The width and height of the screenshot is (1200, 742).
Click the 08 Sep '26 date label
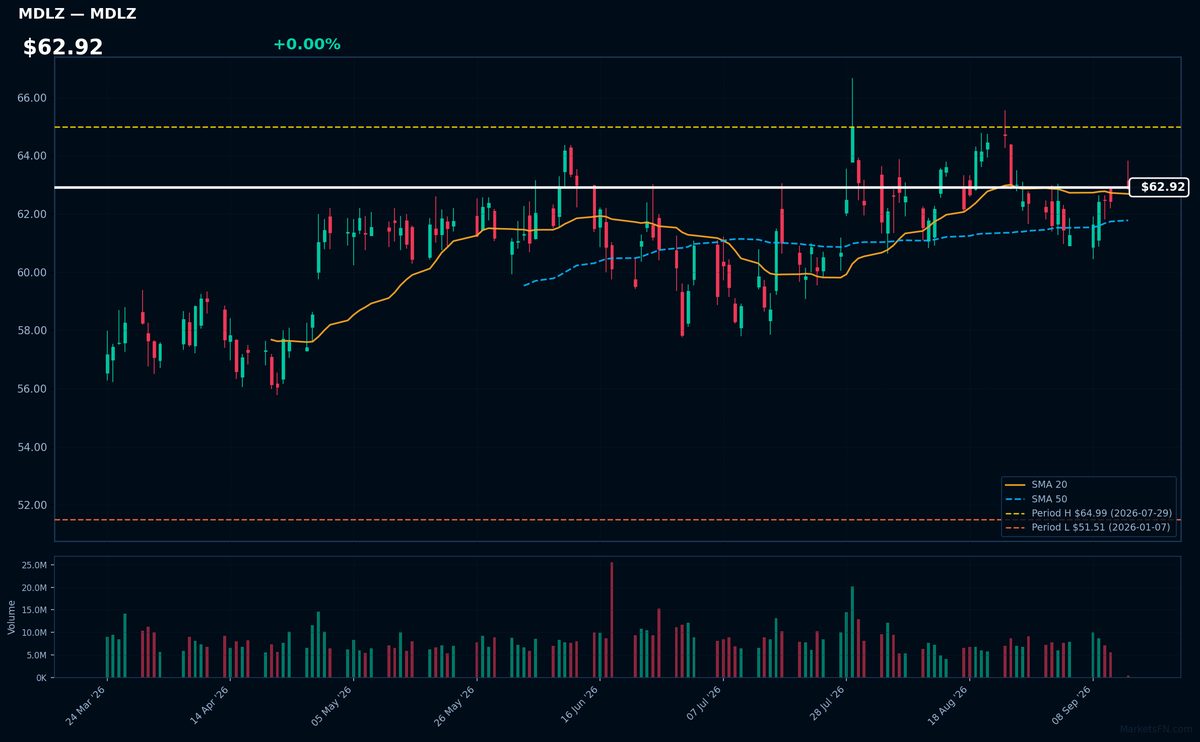pyautogui.click(x=1072, y=705)
